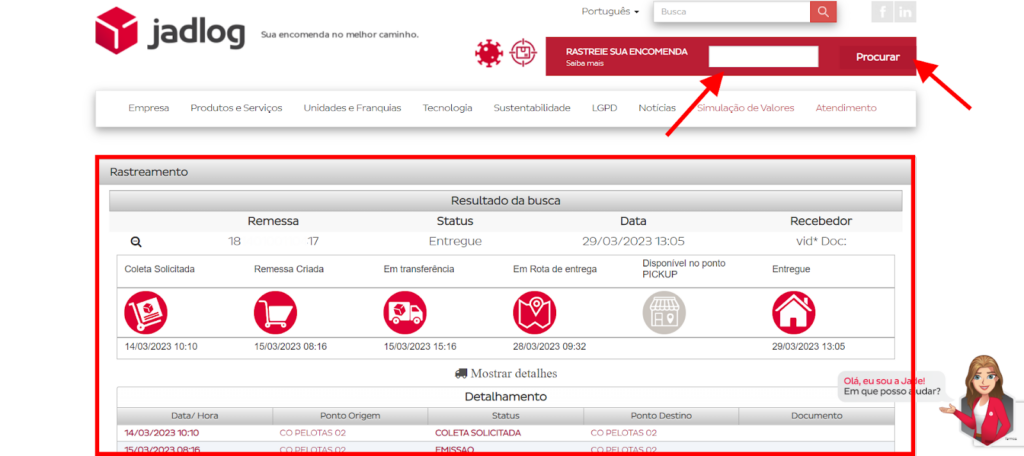Viewport: 1024px width, 456px height.
Task: Click the Entregue status text
Action: coord(455,242)
